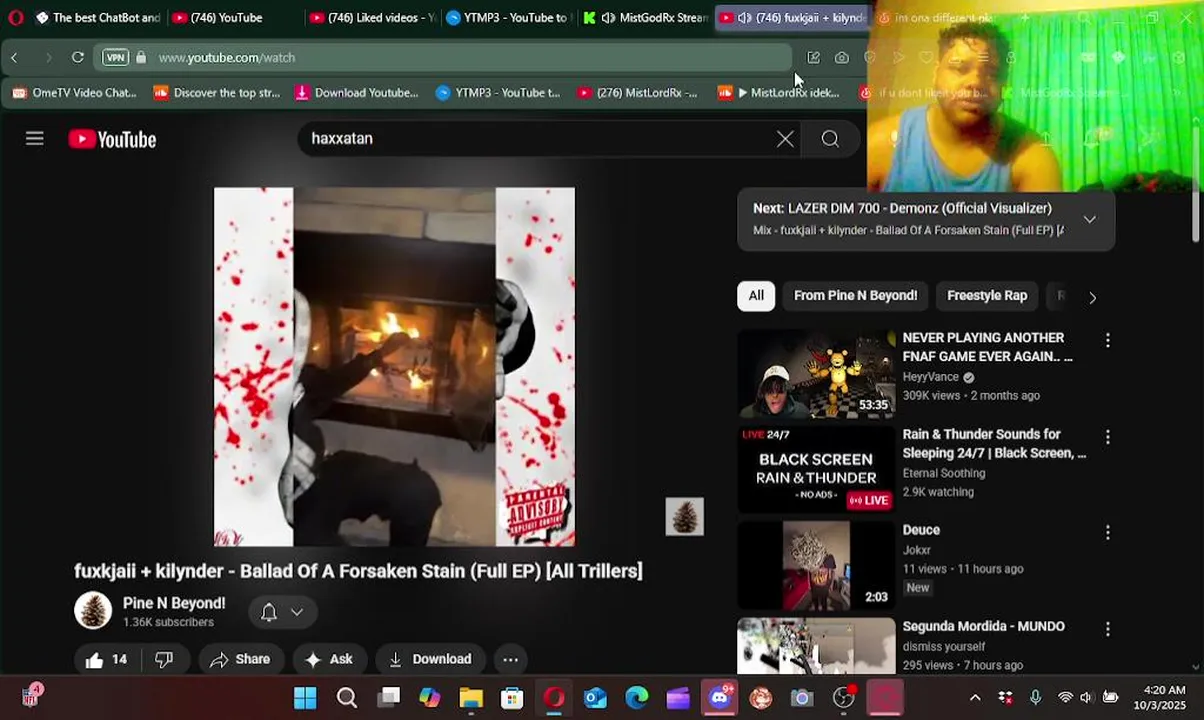Open options for Deuce video
Image resolution: width=1204 pixels, height=720 pixels.
coord(1107,533)
